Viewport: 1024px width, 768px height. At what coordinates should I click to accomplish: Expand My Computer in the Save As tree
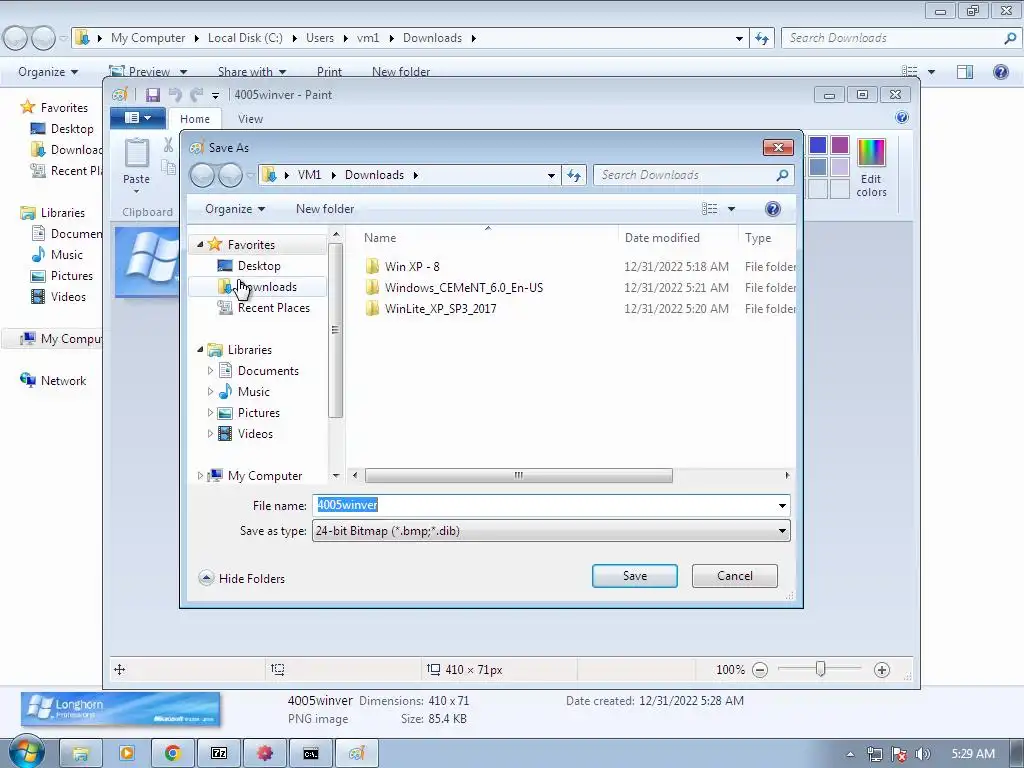[200, 475]
